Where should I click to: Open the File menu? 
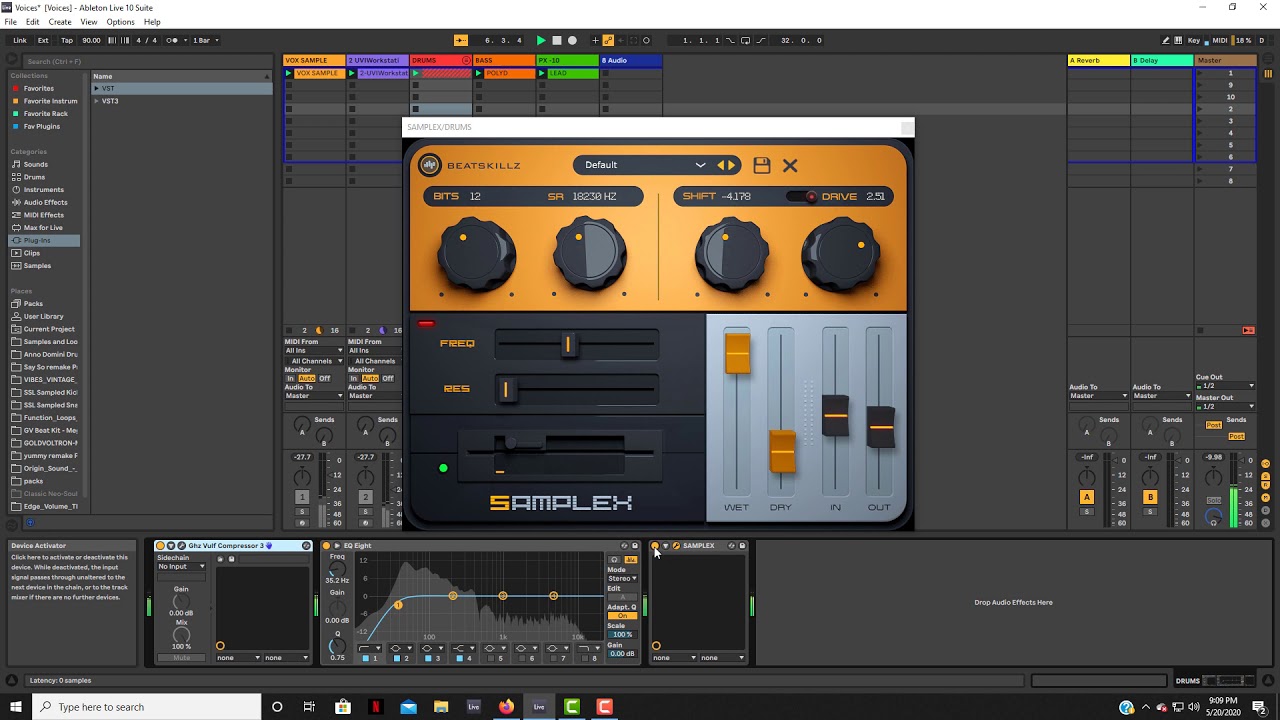click(10, 22)
